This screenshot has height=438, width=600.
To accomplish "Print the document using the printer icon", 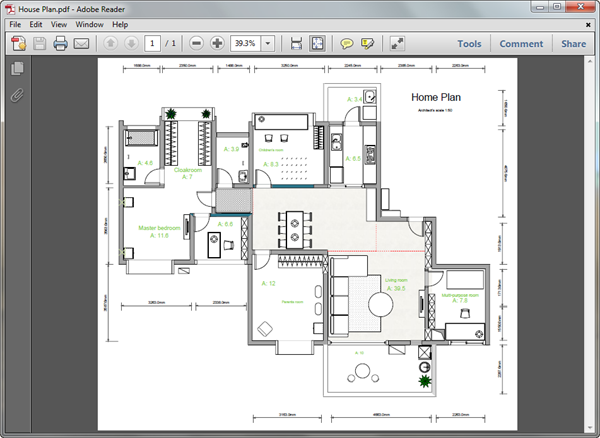I will point(60,44).
